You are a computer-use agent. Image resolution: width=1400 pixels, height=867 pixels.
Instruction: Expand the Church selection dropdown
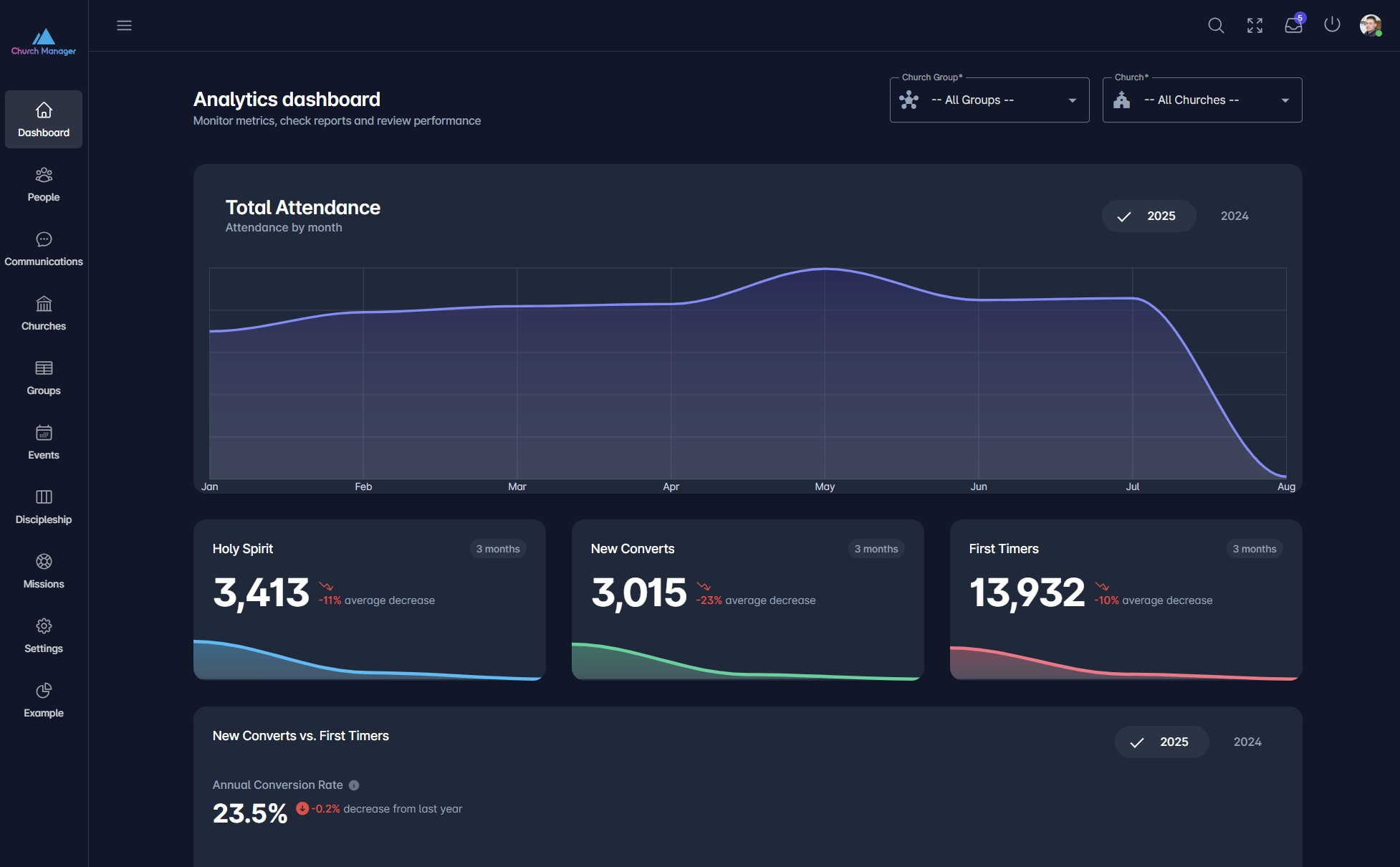coord(1202,100)
